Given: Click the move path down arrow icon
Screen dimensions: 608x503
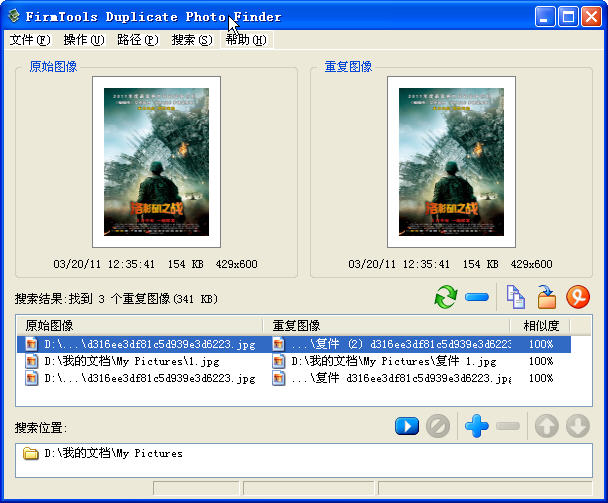Looking at the screenshot, I should click(x=578, y=427).
